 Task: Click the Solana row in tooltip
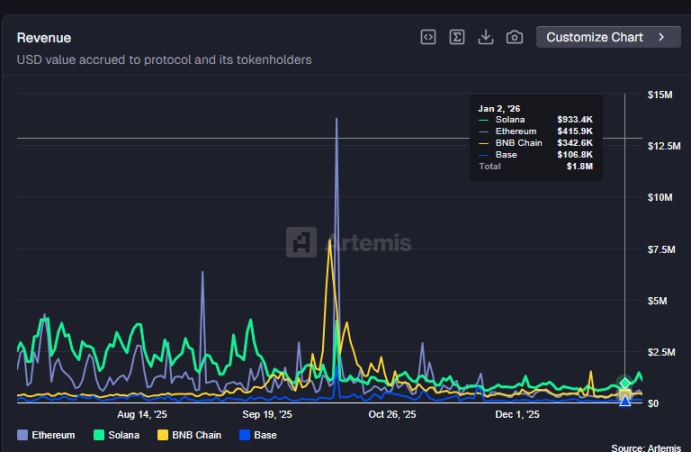coord(535,119)
